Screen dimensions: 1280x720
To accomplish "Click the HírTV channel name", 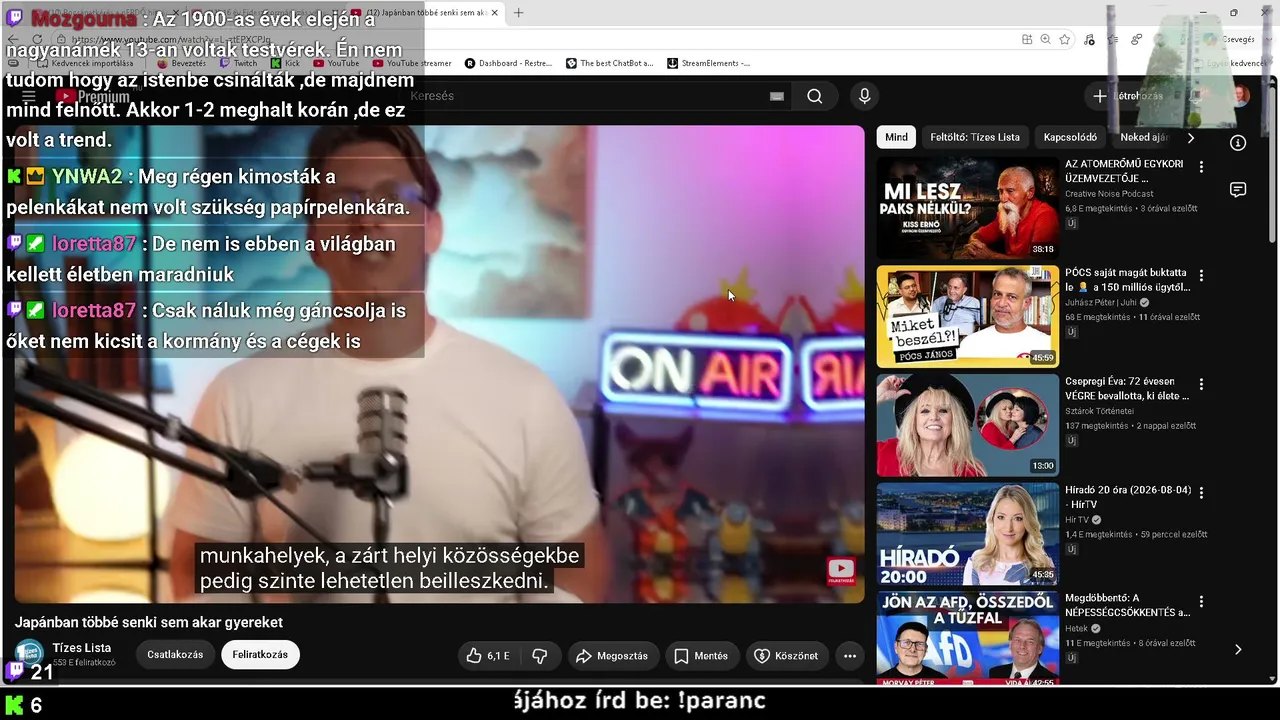I will click(1077, 520).
